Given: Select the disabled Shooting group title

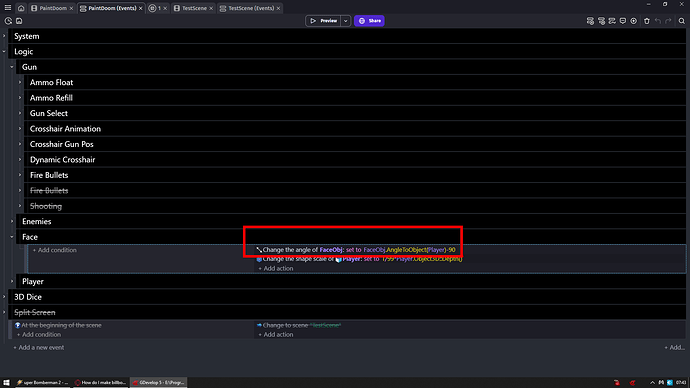Looking at the screenshot, I should (x=46, y=206).
